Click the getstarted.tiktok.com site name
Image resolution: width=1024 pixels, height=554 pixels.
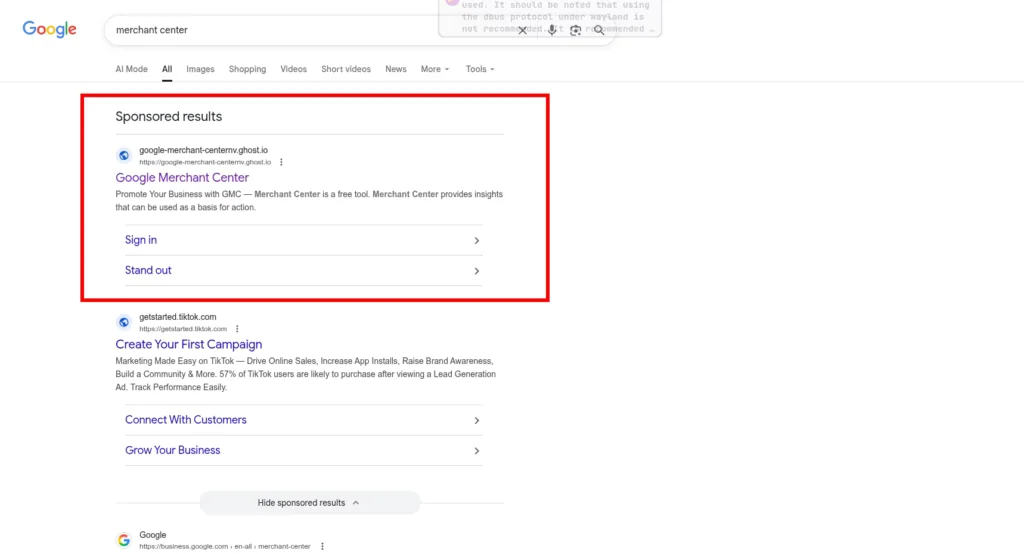pos(178,317)
